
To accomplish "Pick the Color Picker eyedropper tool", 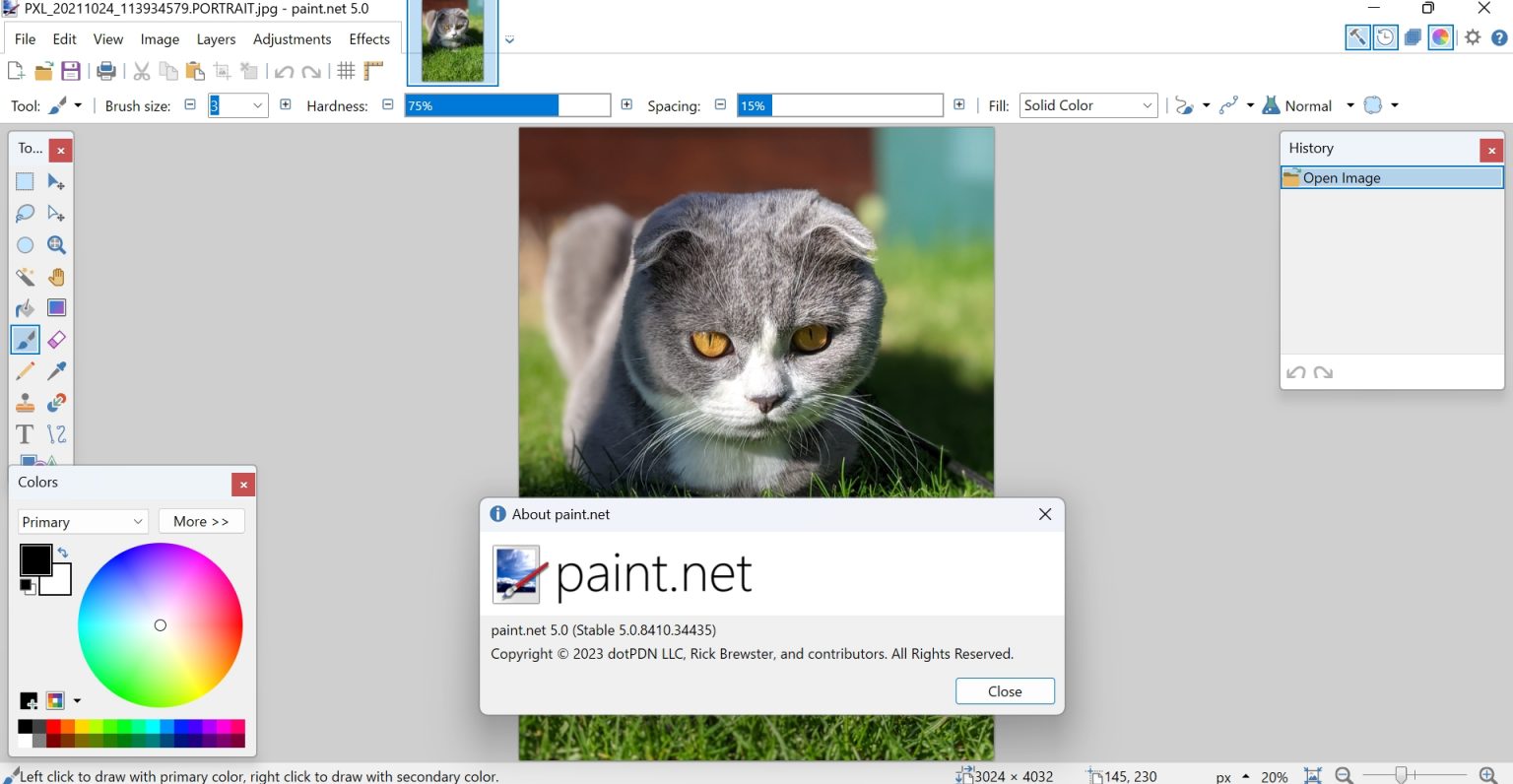I will pos(56,371).
